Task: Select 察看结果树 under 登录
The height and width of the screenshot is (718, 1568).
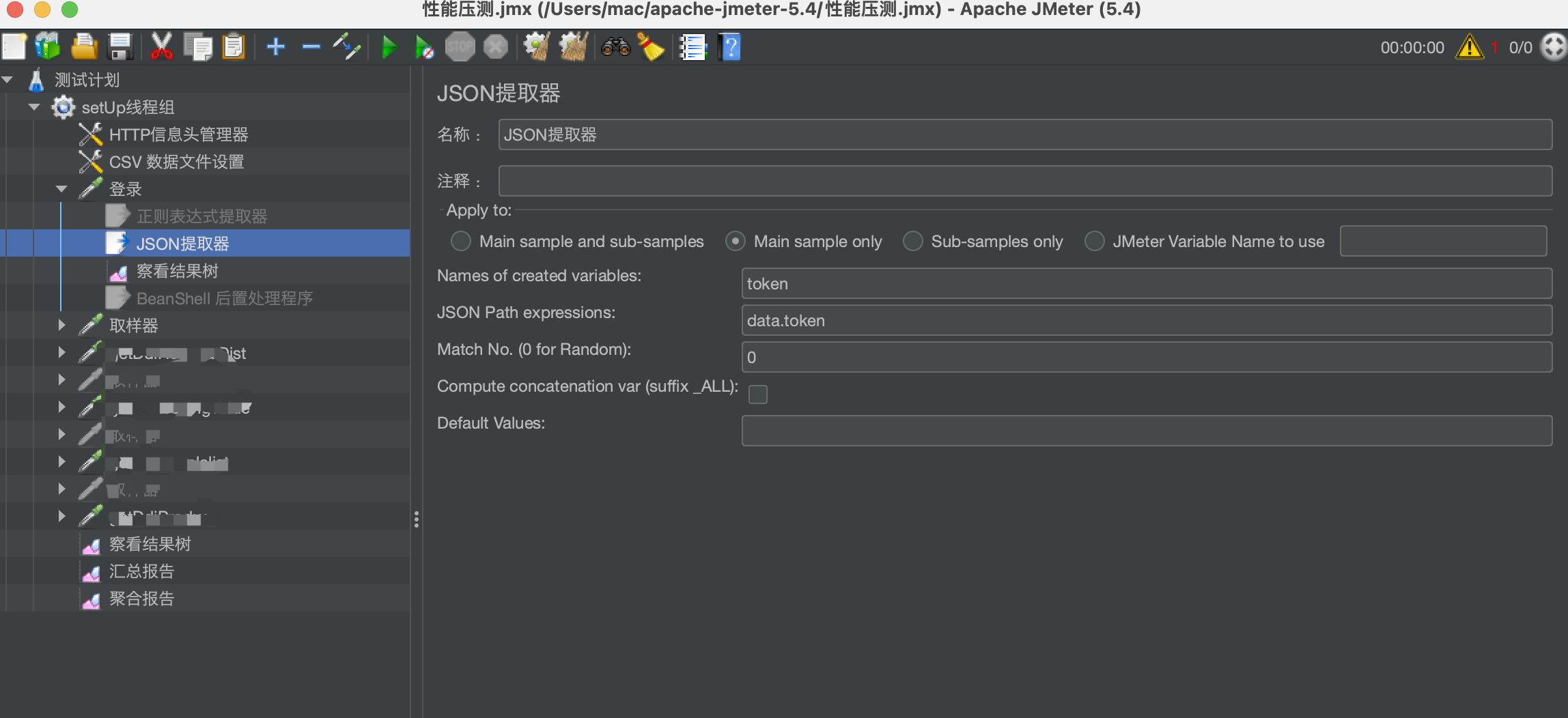Action: coord(177,271)
